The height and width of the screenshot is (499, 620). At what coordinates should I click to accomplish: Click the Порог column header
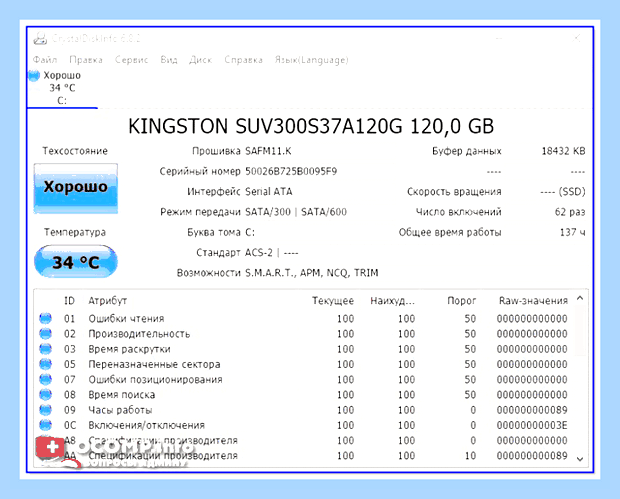pyautogui.click(x=461, y=301)
